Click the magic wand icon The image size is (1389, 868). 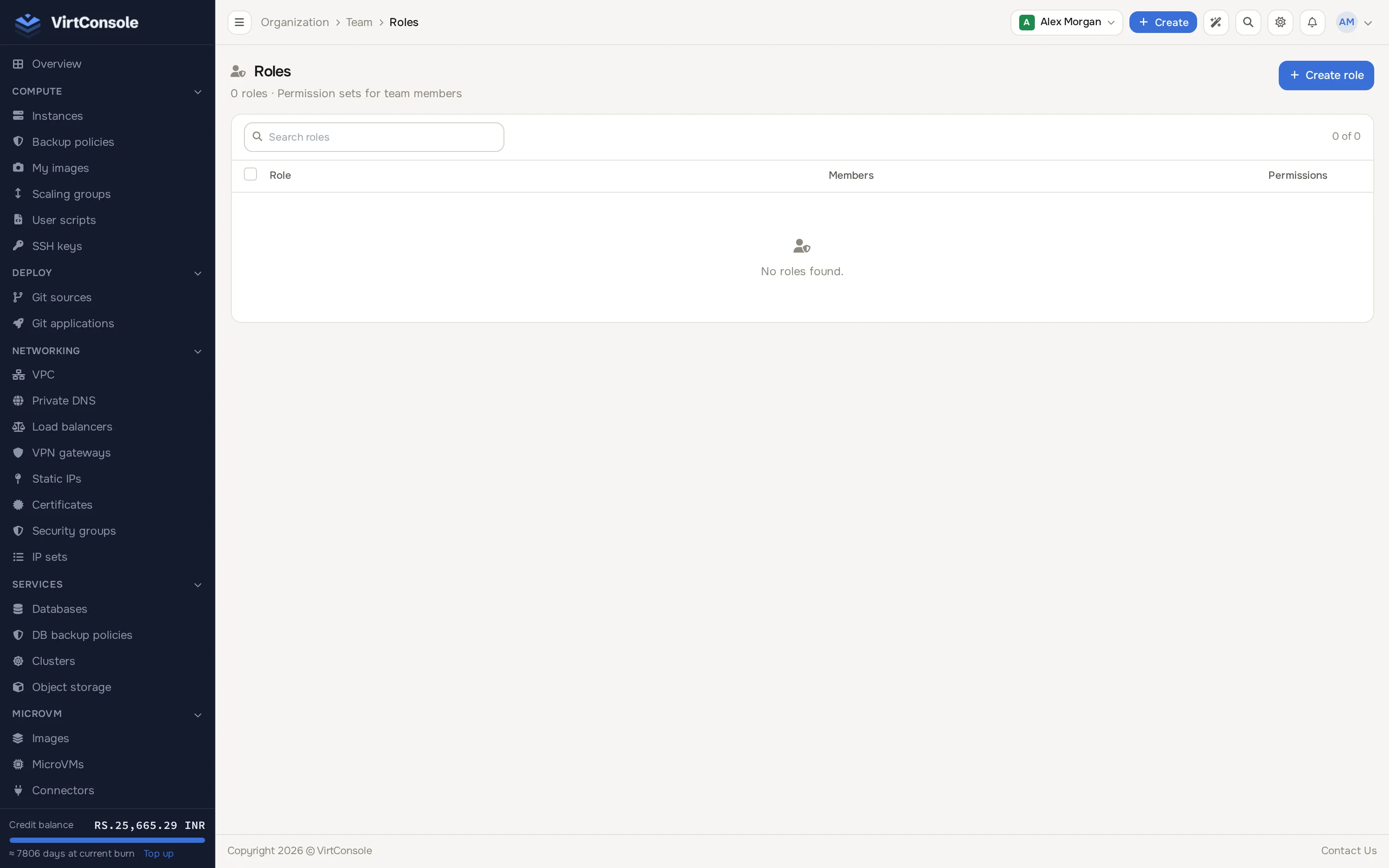coord(1216,23)
